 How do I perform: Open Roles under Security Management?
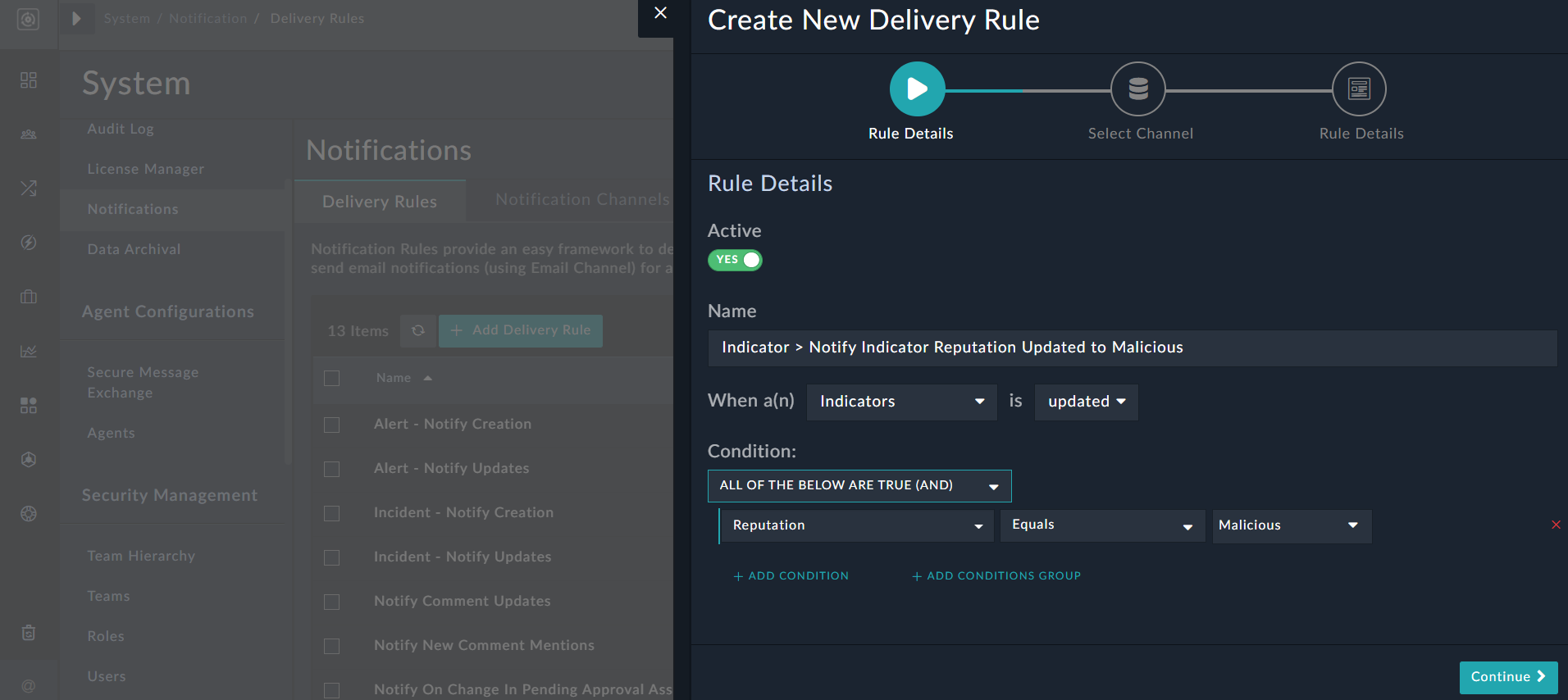click(x=106, y=636)
